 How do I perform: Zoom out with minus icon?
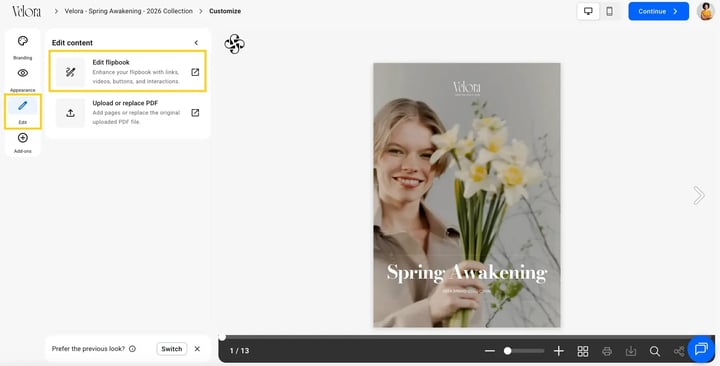click(489, 351)
